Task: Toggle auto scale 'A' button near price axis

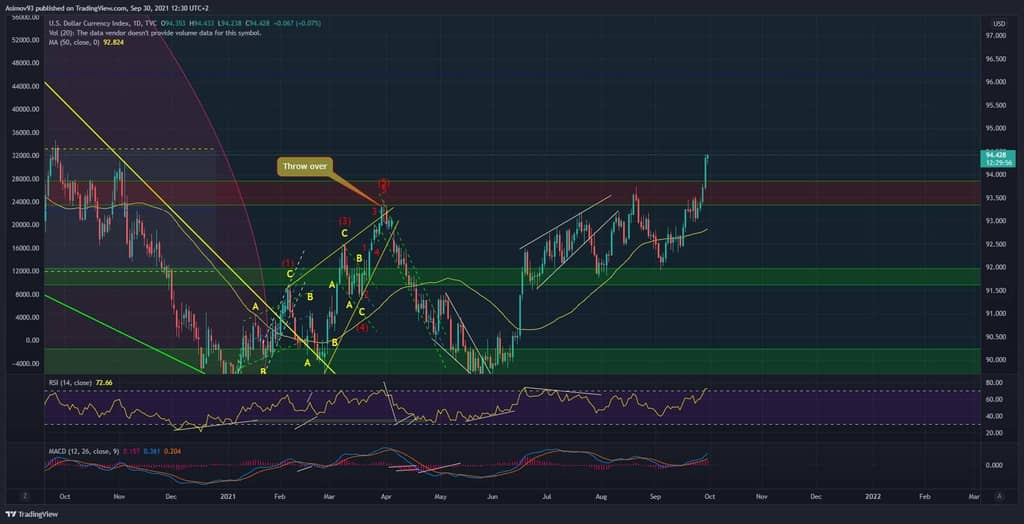Action: [x=999, y=497]
